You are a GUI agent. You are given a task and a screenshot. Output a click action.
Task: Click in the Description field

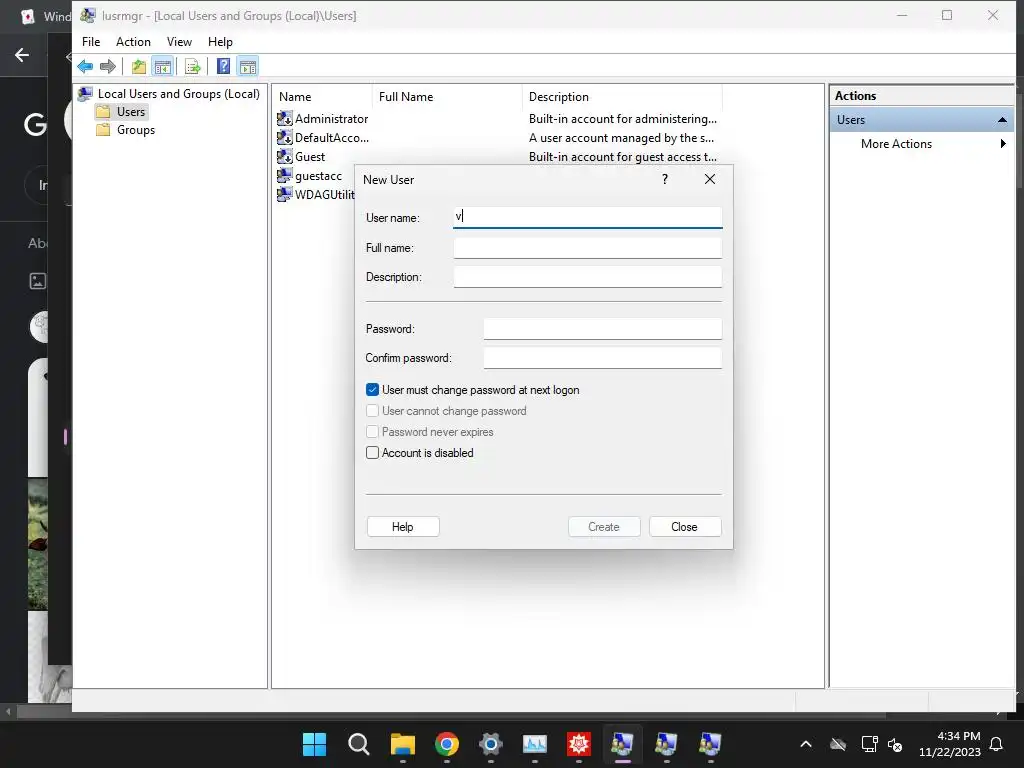pos(588,277)
